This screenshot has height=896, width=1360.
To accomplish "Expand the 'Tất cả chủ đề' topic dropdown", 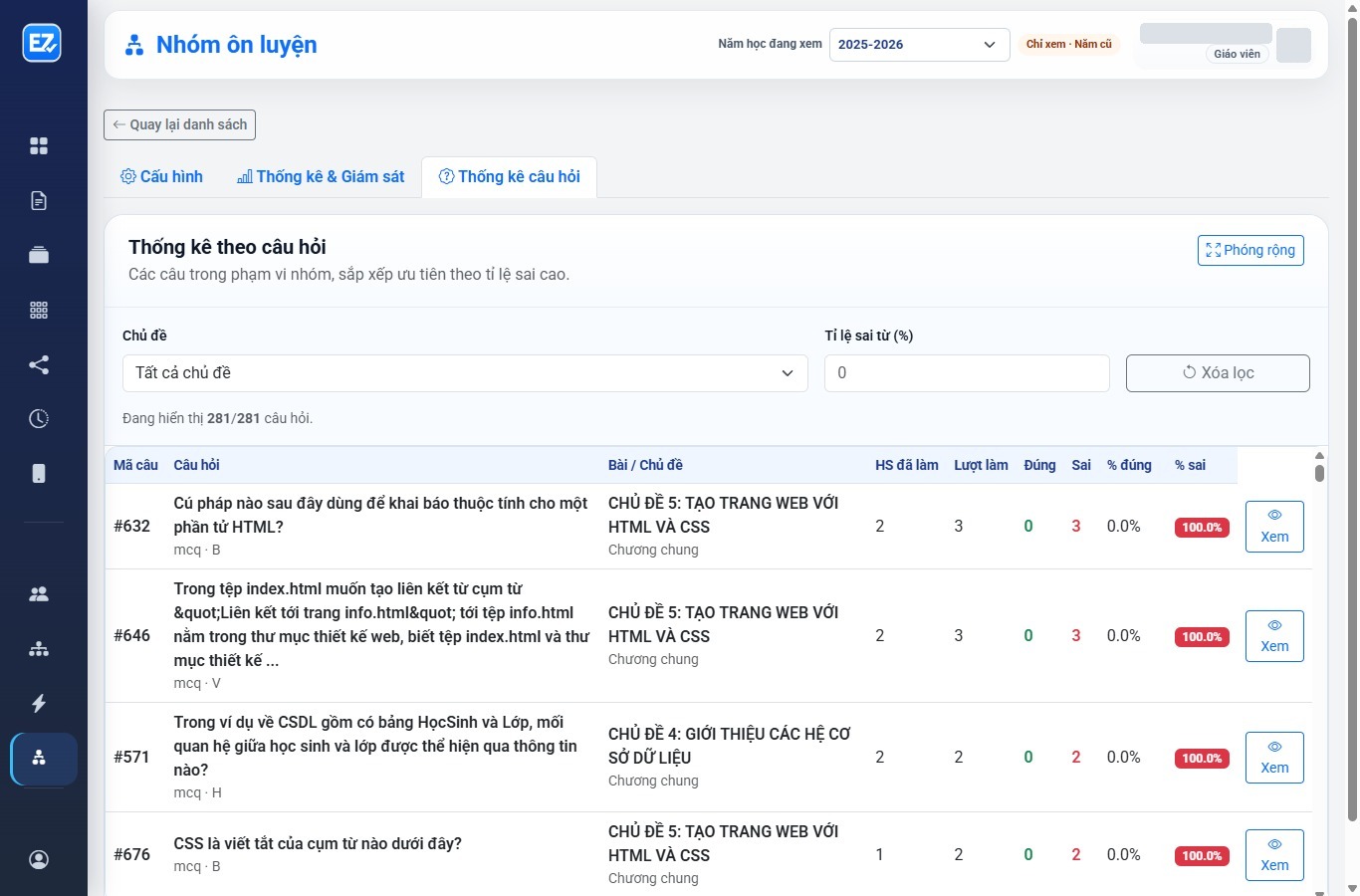I will click(465, 373).
